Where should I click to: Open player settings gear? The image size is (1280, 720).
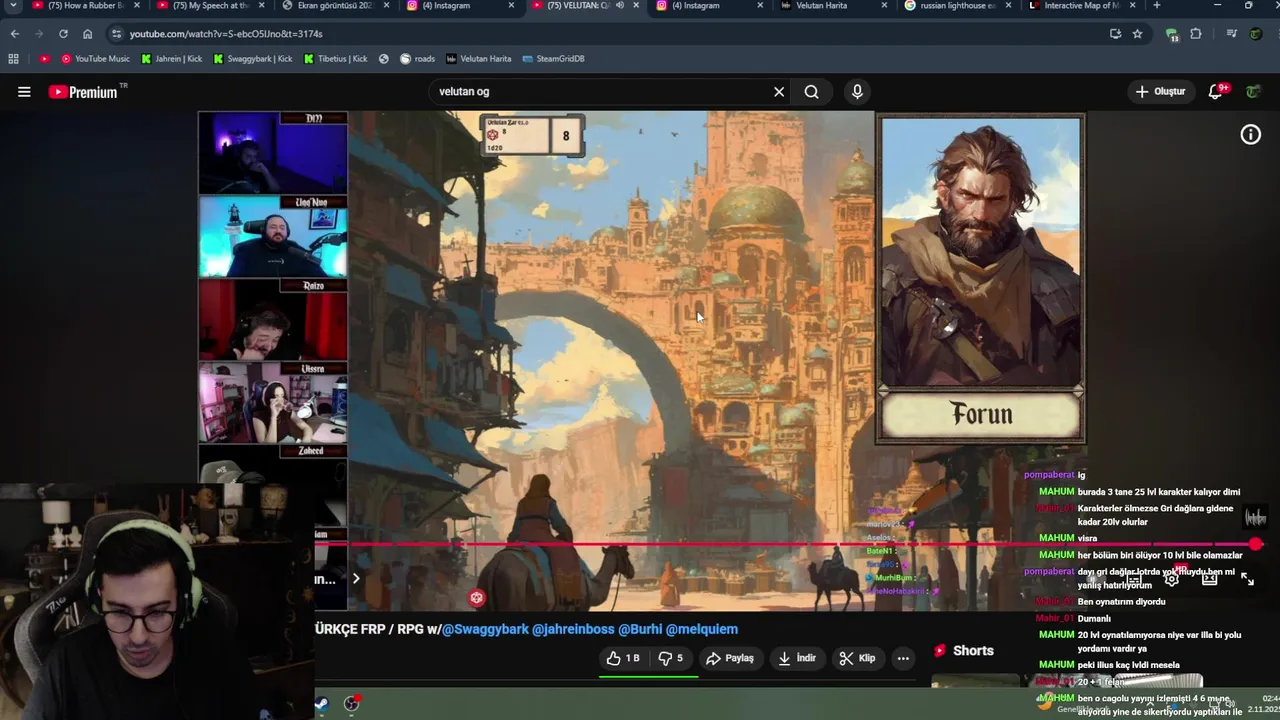[1171, 579]
